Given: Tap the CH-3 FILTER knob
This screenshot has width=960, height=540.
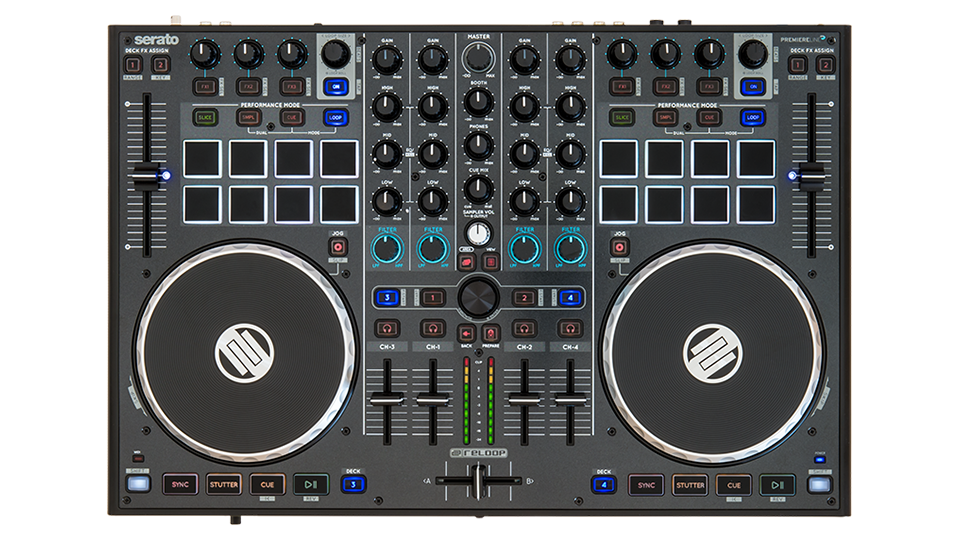Looking at the screenshot, I should click(x=387, y=249).
